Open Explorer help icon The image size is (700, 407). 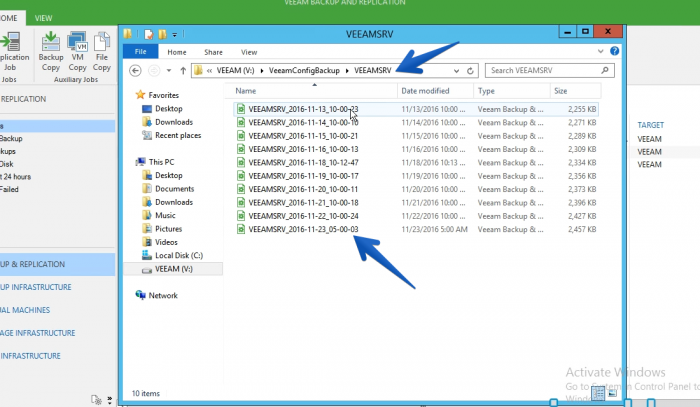(x=614, y=51)
